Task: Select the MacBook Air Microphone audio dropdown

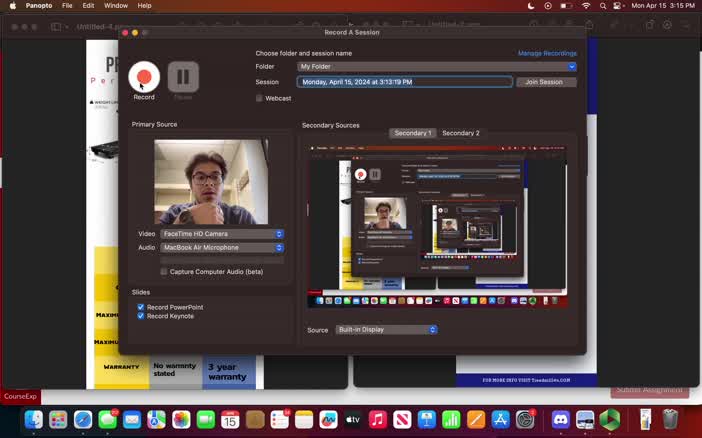Action: pos(222,247)
